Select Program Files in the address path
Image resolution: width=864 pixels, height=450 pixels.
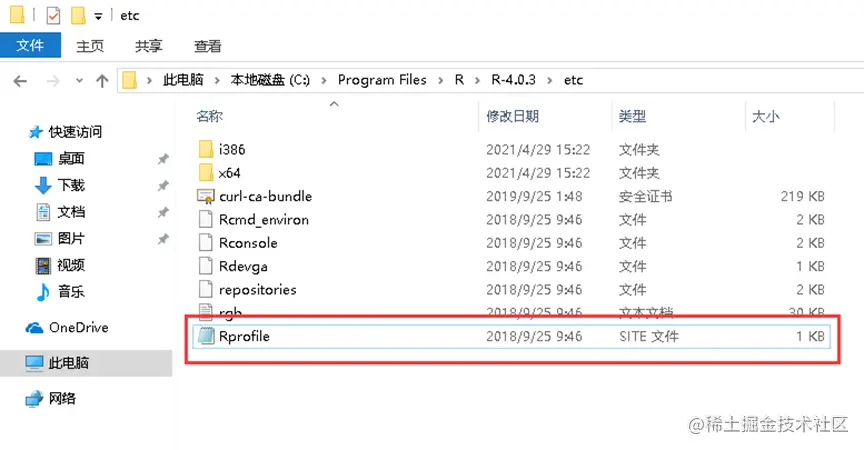pyautogui.click(x=382, y=80)
